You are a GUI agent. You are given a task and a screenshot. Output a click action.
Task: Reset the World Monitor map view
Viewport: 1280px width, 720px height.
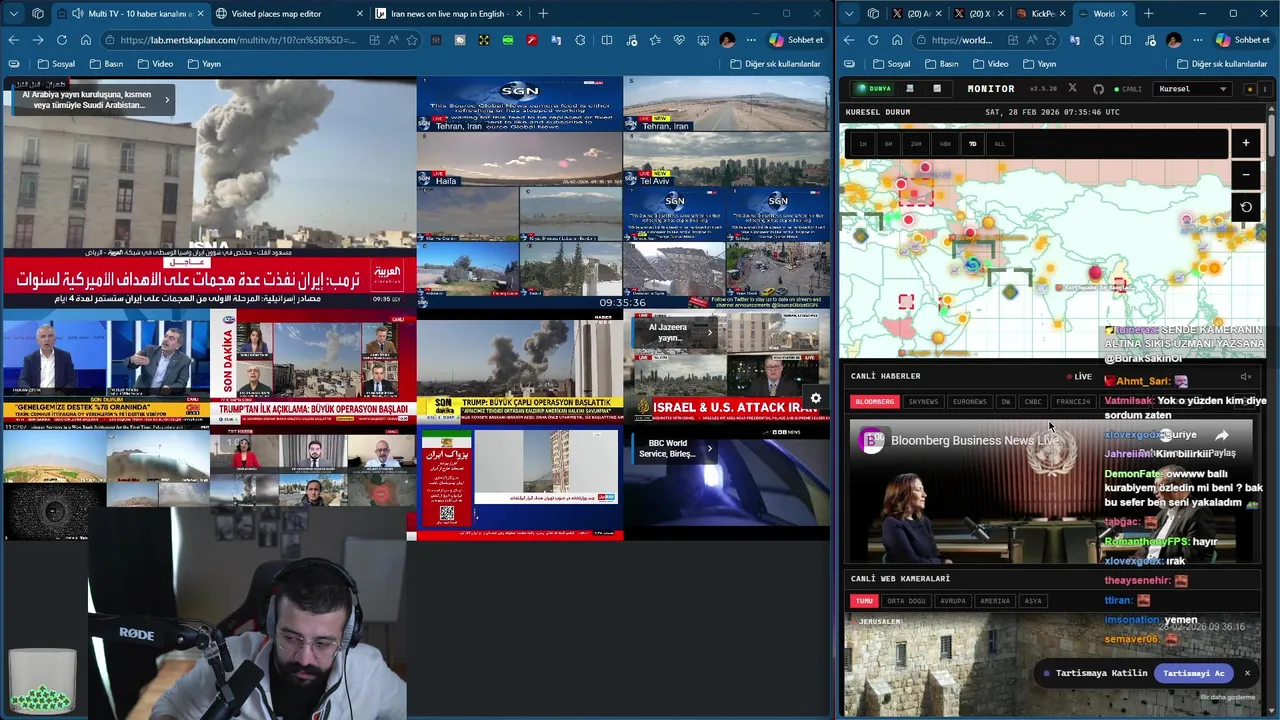pyautogui.click(x=1246, y=207)
